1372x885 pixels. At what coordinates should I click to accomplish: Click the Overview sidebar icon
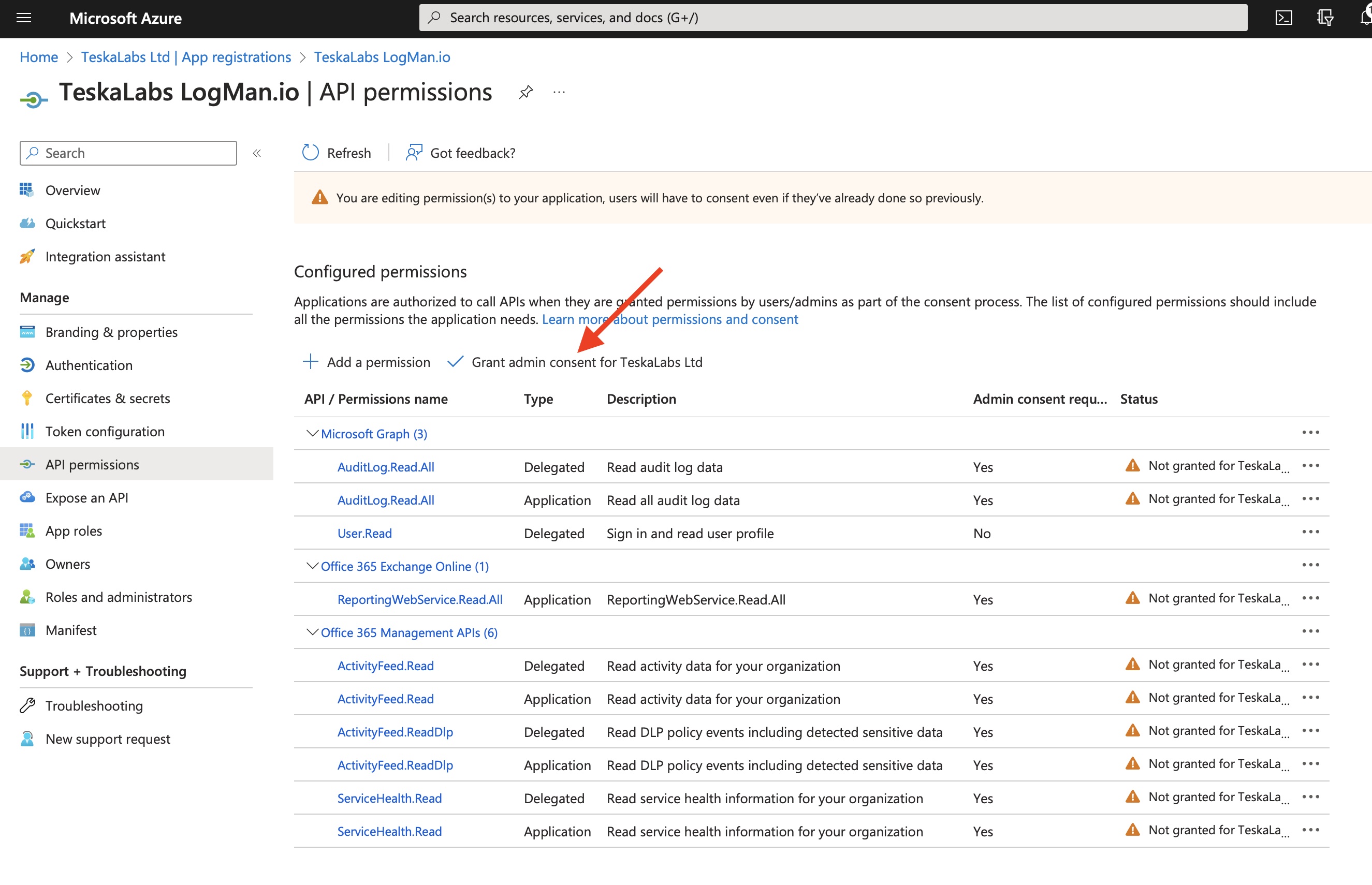(26, 189)
